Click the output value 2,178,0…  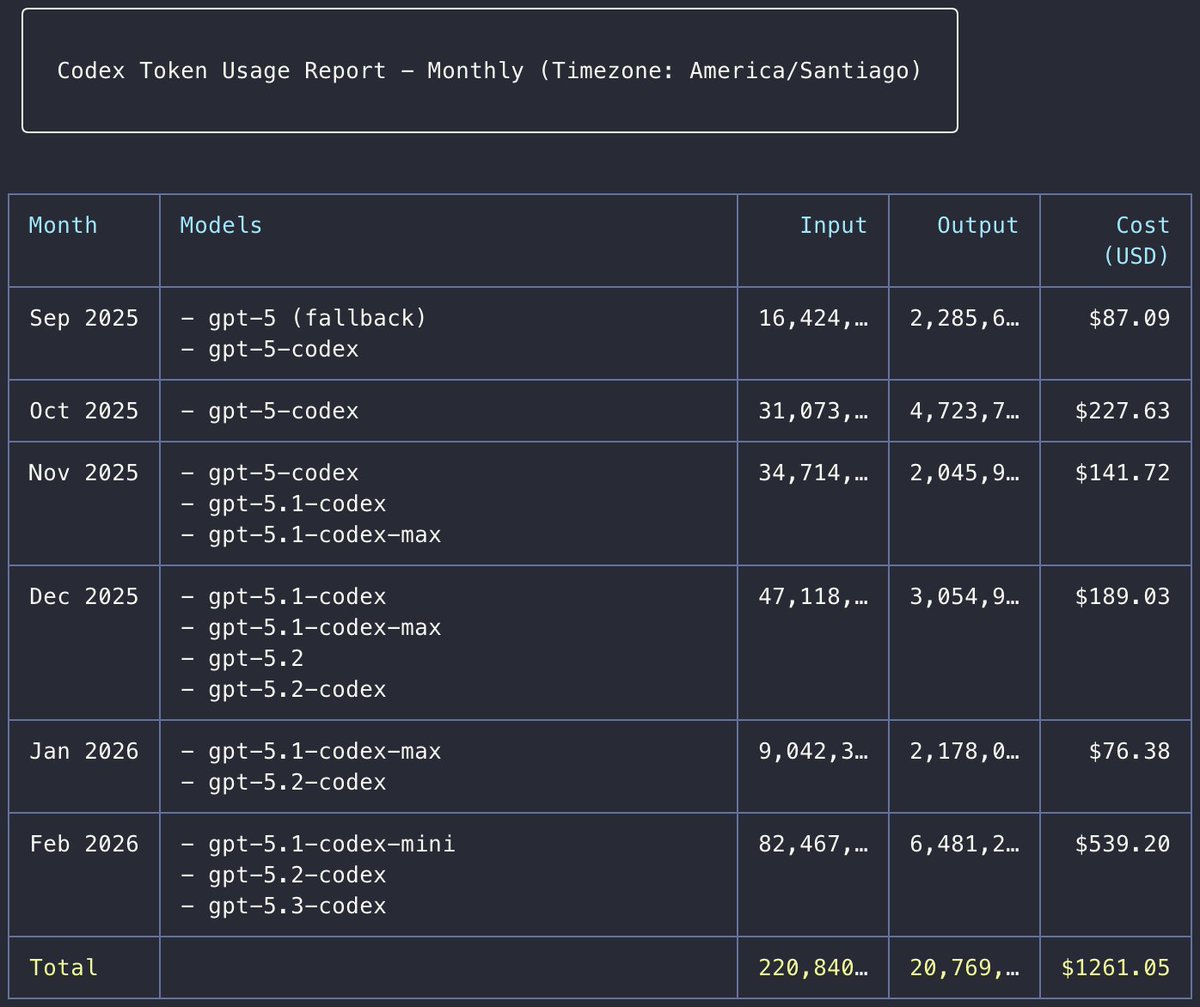[x=965, y=752]
